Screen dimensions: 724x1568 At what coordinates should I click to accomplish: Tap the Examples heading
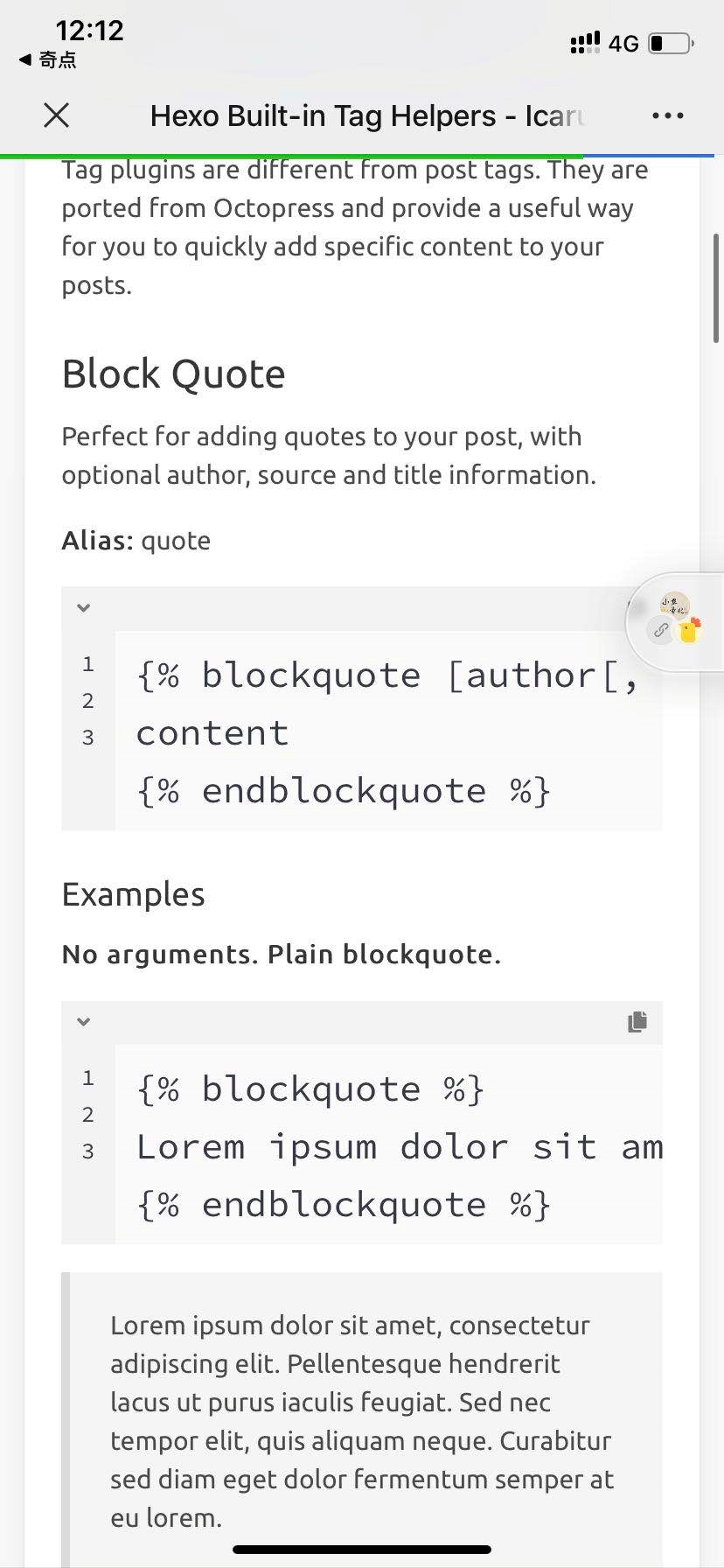click(x=133, y=894)
